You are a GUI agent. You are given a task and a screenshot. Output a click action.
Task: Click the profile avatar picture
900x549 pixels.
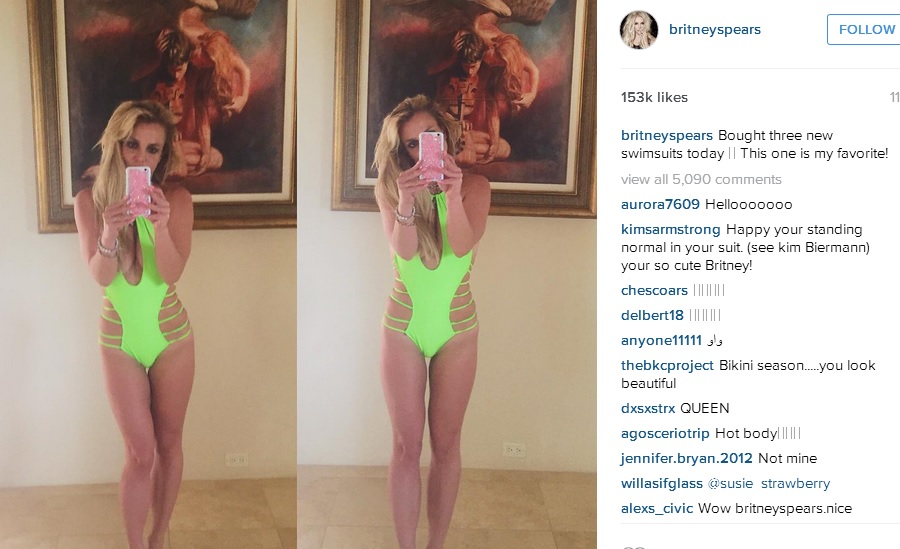(639, 30)
